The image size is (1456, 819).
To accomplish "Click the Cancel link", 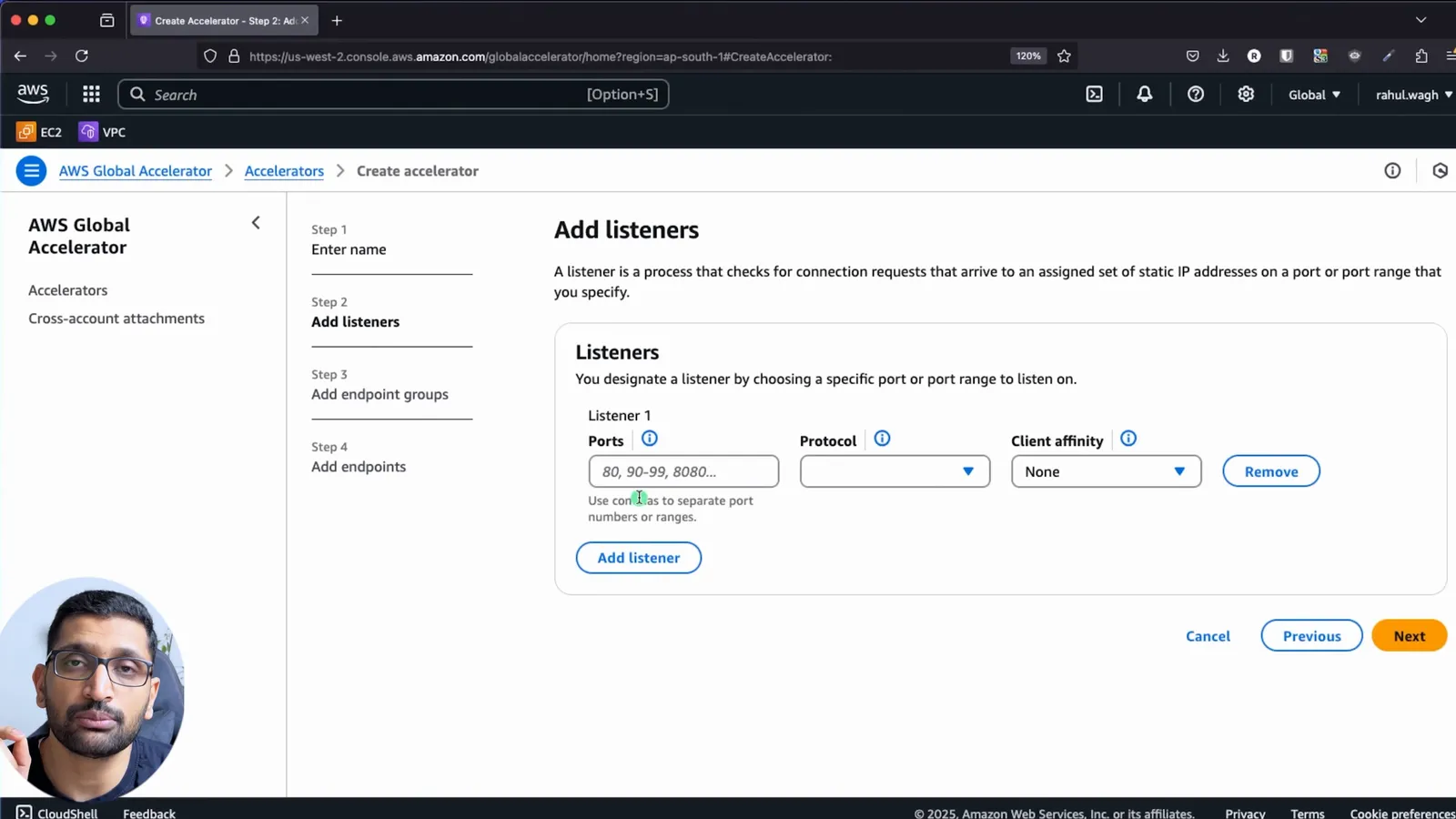I will click(x=1208, y=636).
